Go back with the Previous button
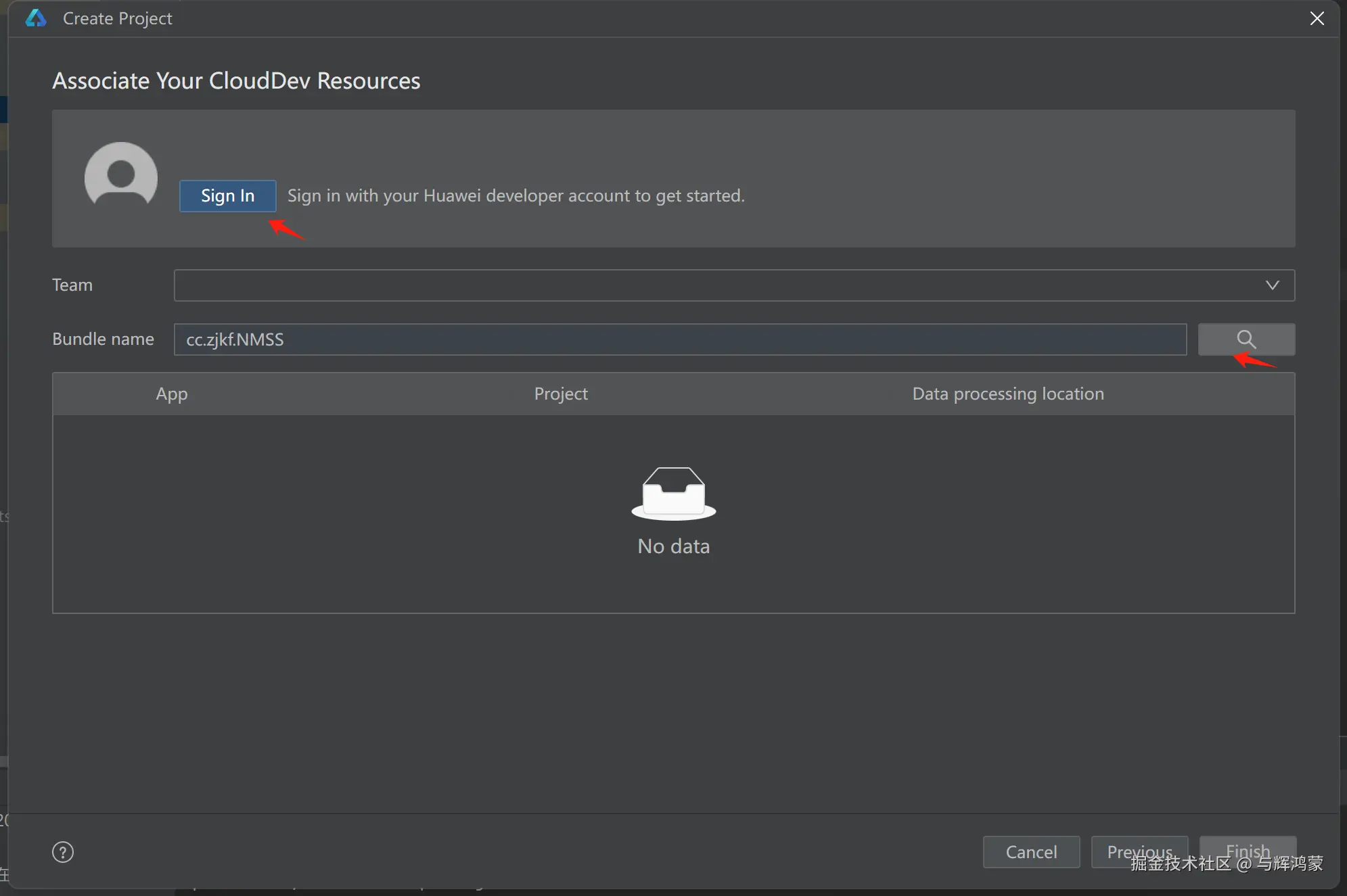Image resolution: width=1347 pixels, height=896 pixels. coord(1139,851)
